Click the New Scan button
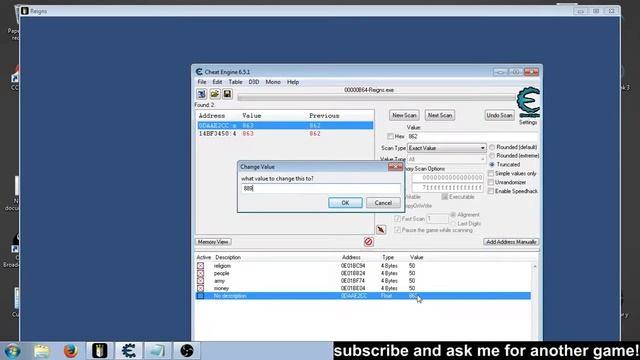 [404, 115]
